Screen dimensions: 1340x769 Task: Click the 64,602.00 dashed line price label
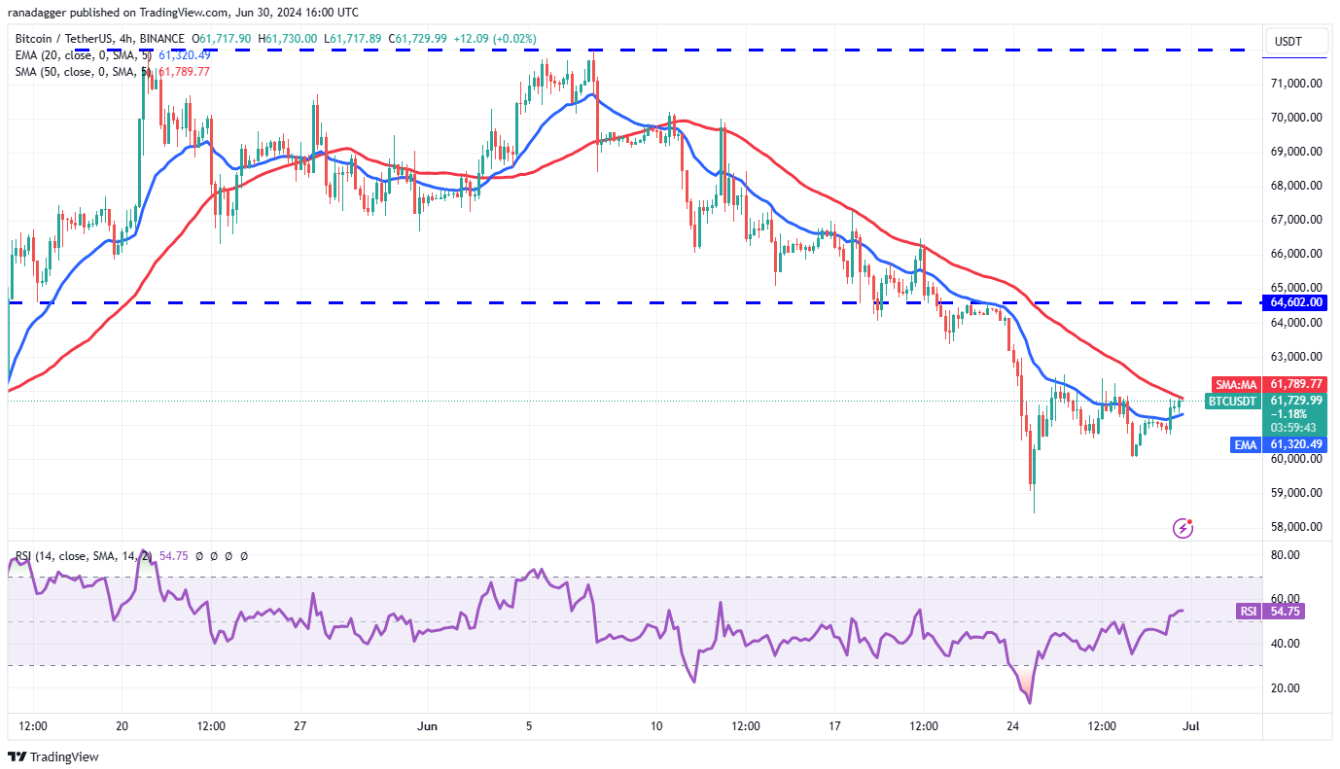click(1295, 302)
